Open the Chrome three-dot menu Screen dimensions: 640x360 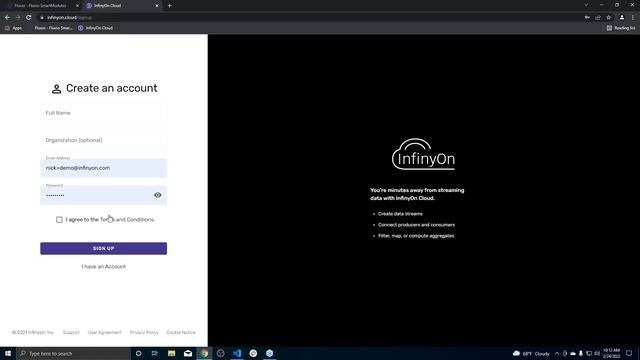633,18
